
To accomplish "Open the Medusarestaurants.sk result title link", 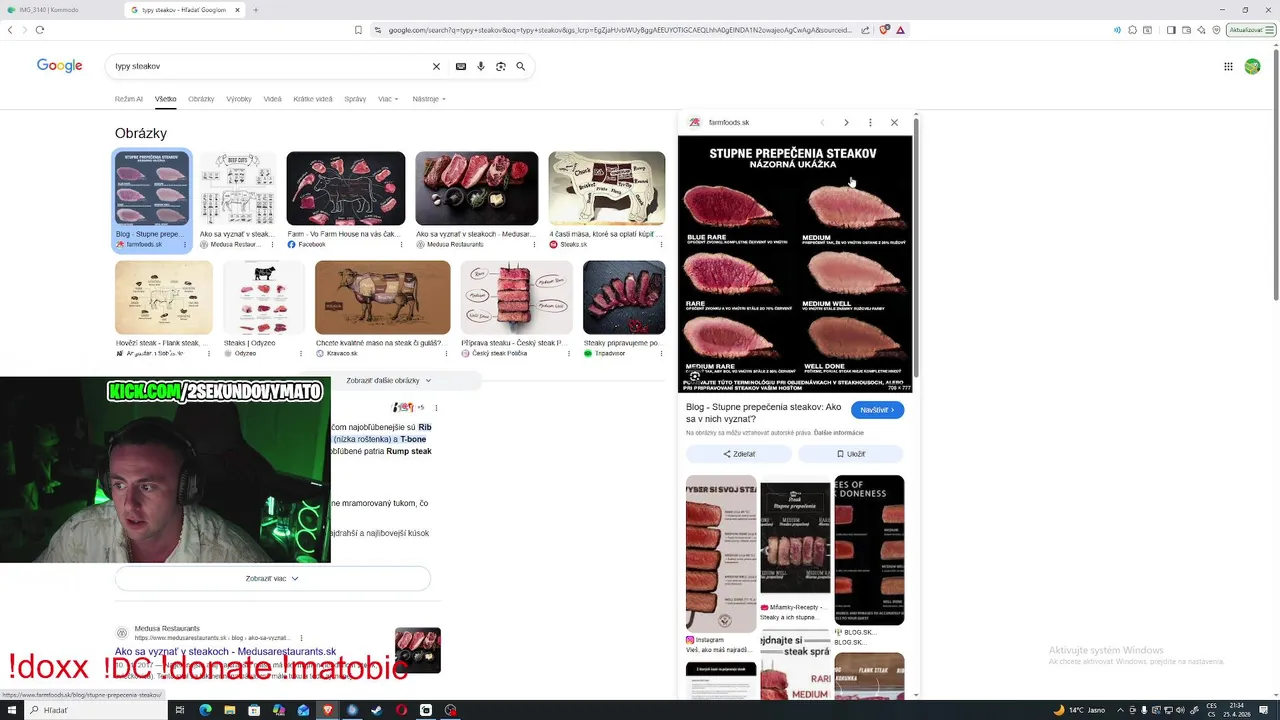I will [x=225, y=652].
